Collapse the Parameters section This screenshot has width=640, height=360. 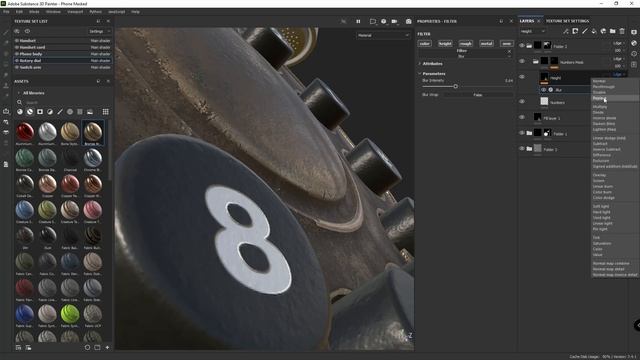419,73
